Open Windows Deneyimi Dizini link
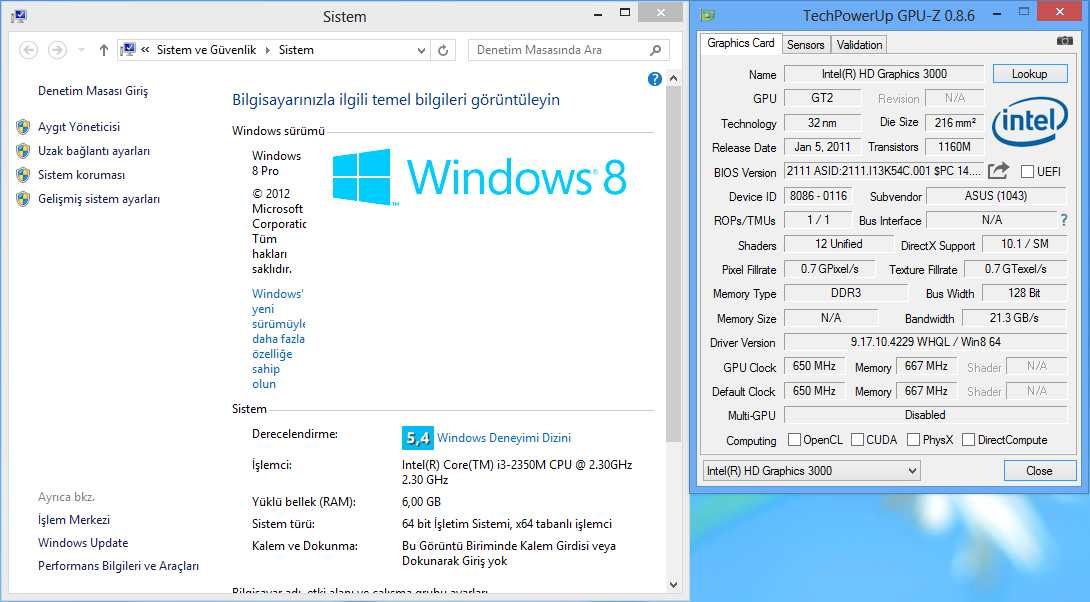The width and height of the screenshot is (1090, 602). [504, 438]
